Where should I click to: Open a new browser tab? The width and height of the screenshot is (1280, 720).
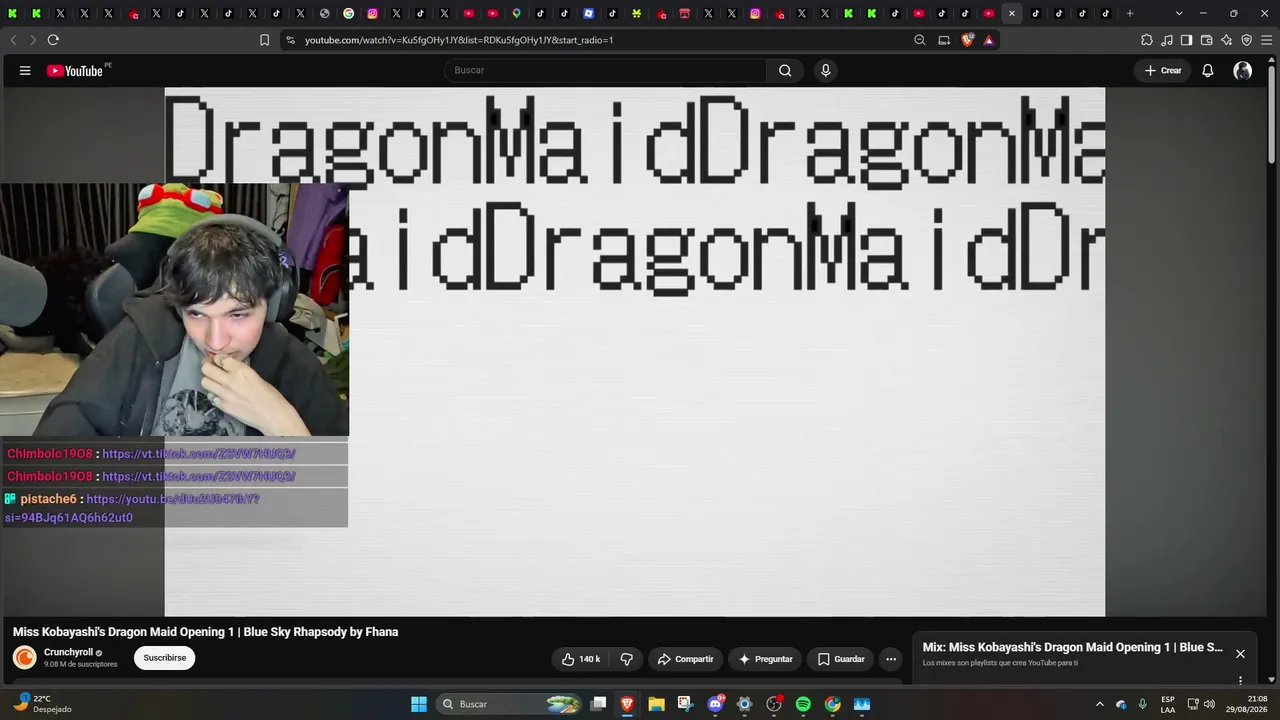coord(1130,13)
